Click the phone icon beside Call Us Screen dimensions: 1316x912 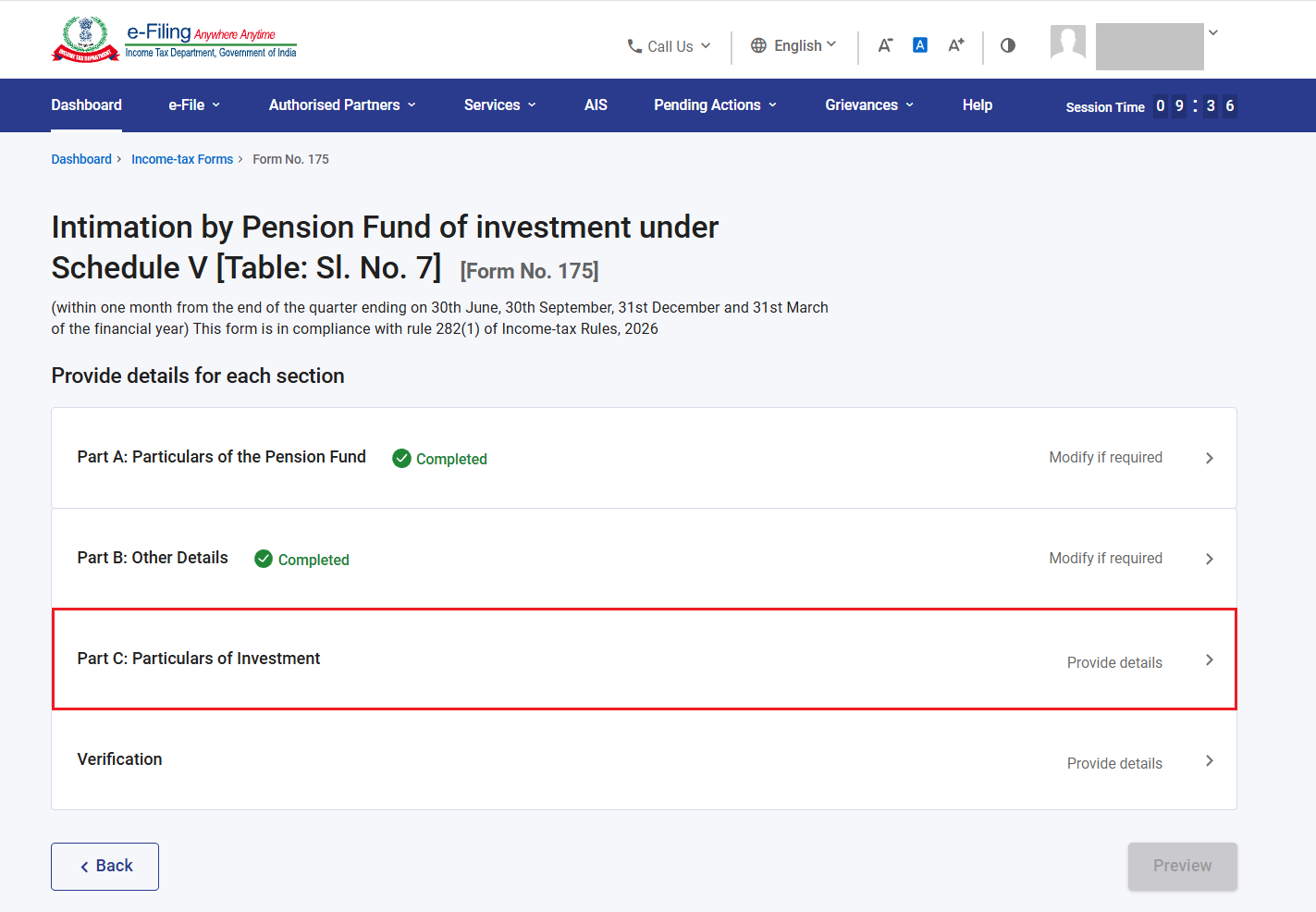pyautogui.click(x=634, y=46)
